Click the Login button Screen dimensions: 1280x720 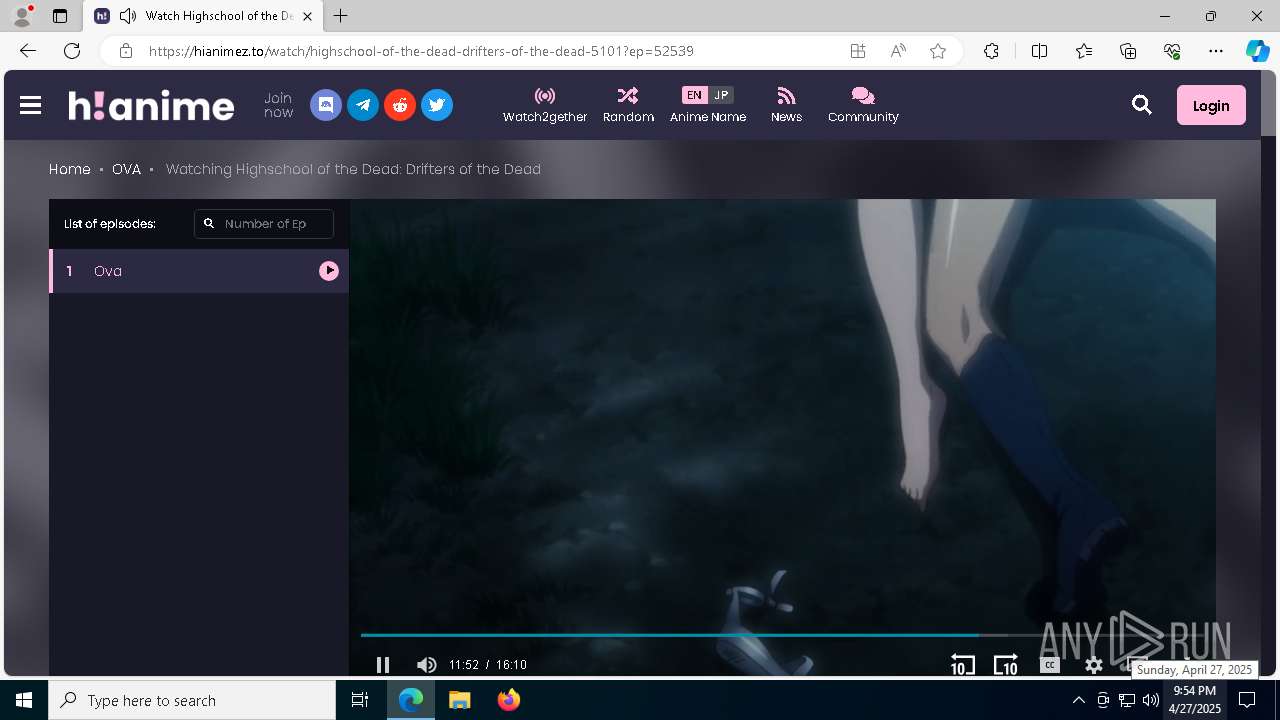(1211, 105)
